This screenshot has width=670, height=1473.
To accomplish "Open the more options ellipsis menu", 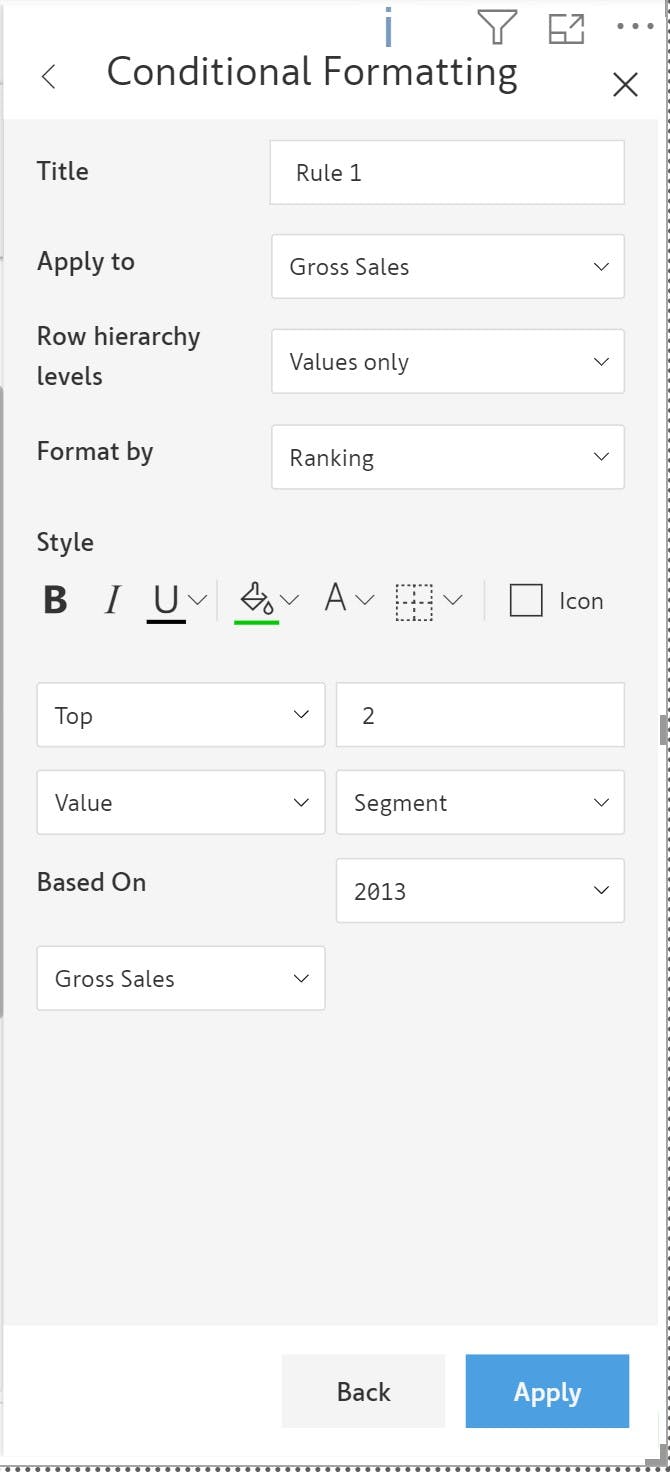I will [x=634, y=27].
